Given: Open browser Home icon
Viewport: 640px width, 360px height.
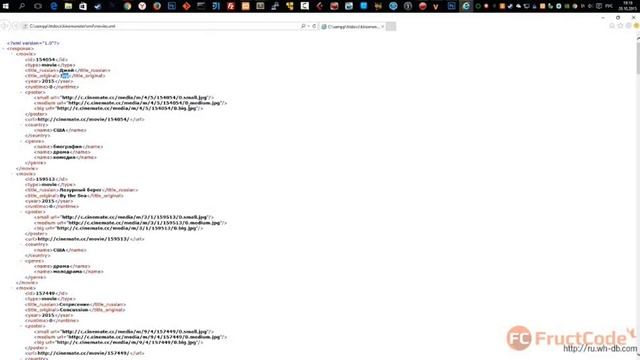Looking at the screenshot, I should pyautogui.click(x=612, y=26).
